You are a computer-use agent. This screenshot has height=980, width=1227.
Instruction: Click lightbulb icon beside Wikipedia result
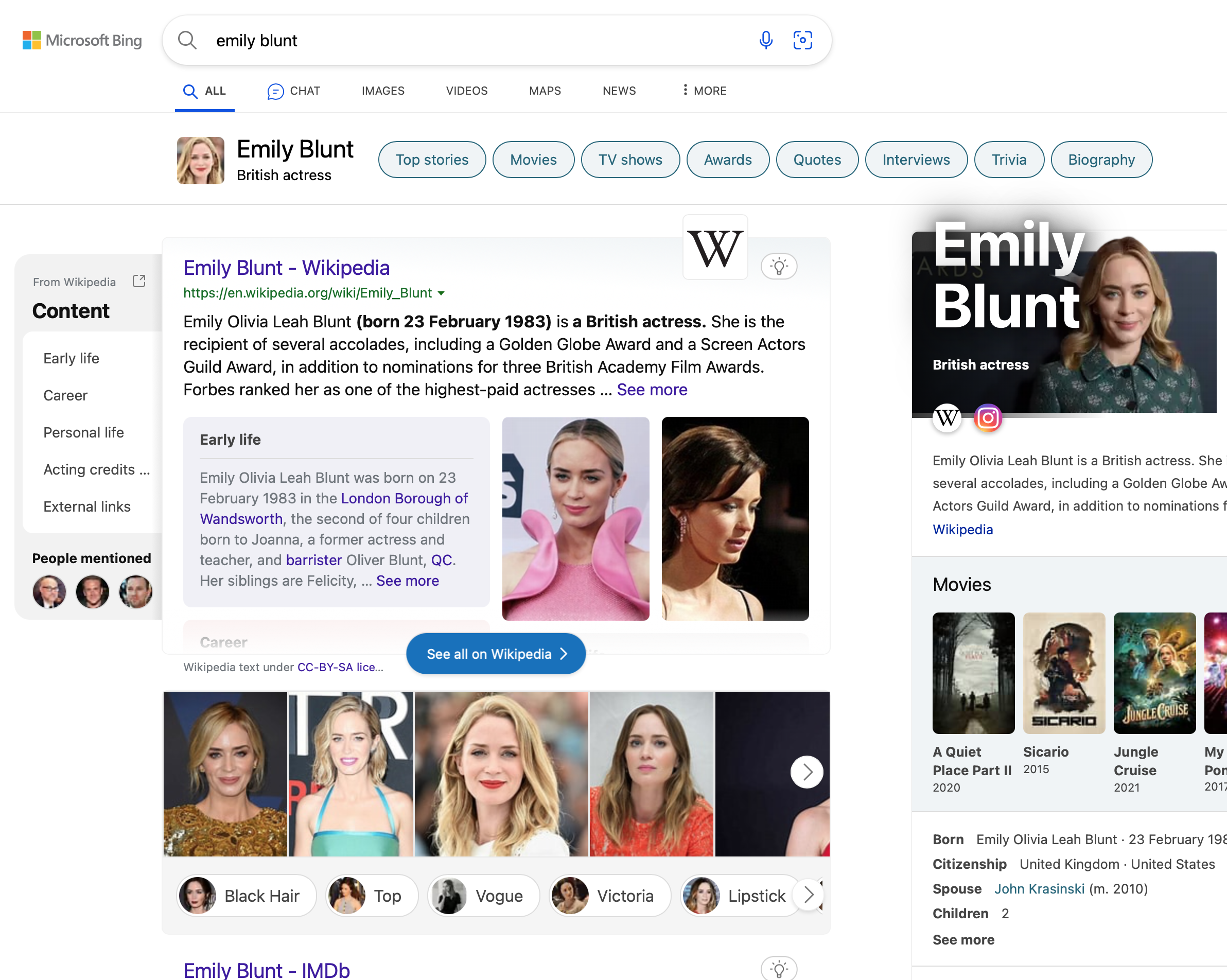(779, 266)
